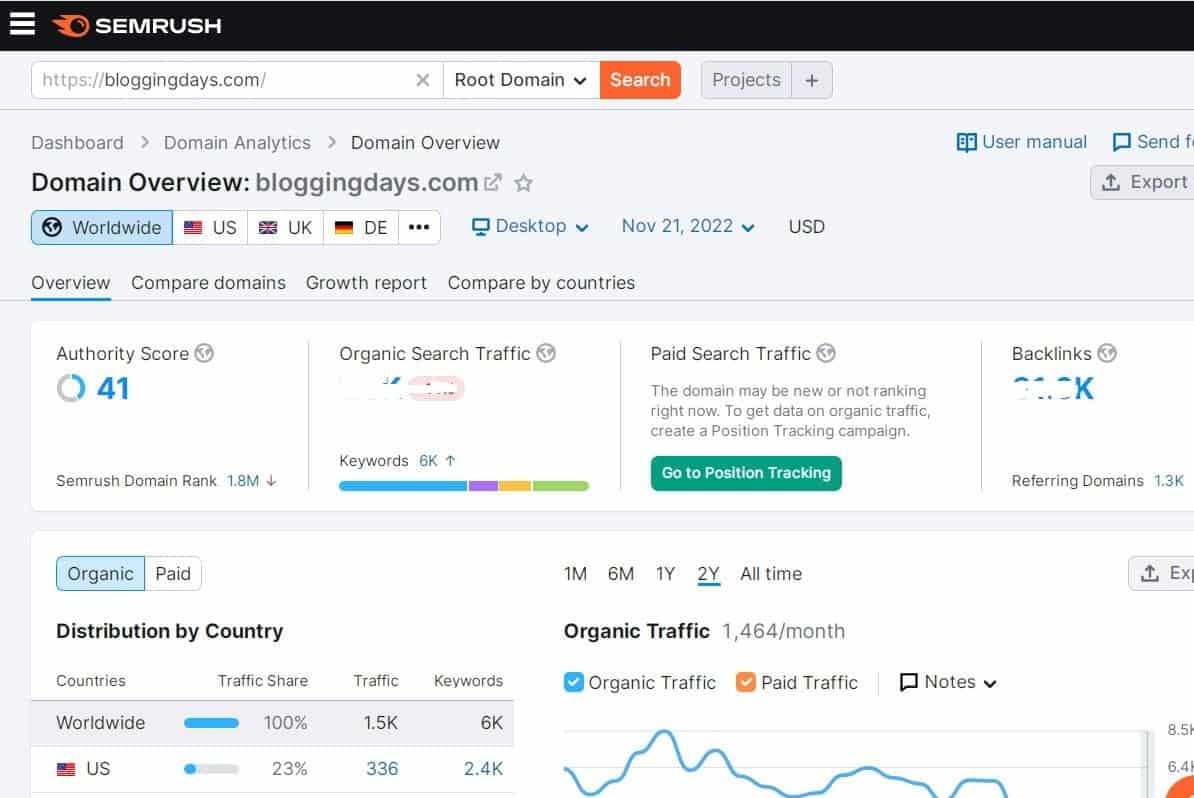1194x798 pixels.
Task: Click the green segment of keywords bar
Action: 560,486
